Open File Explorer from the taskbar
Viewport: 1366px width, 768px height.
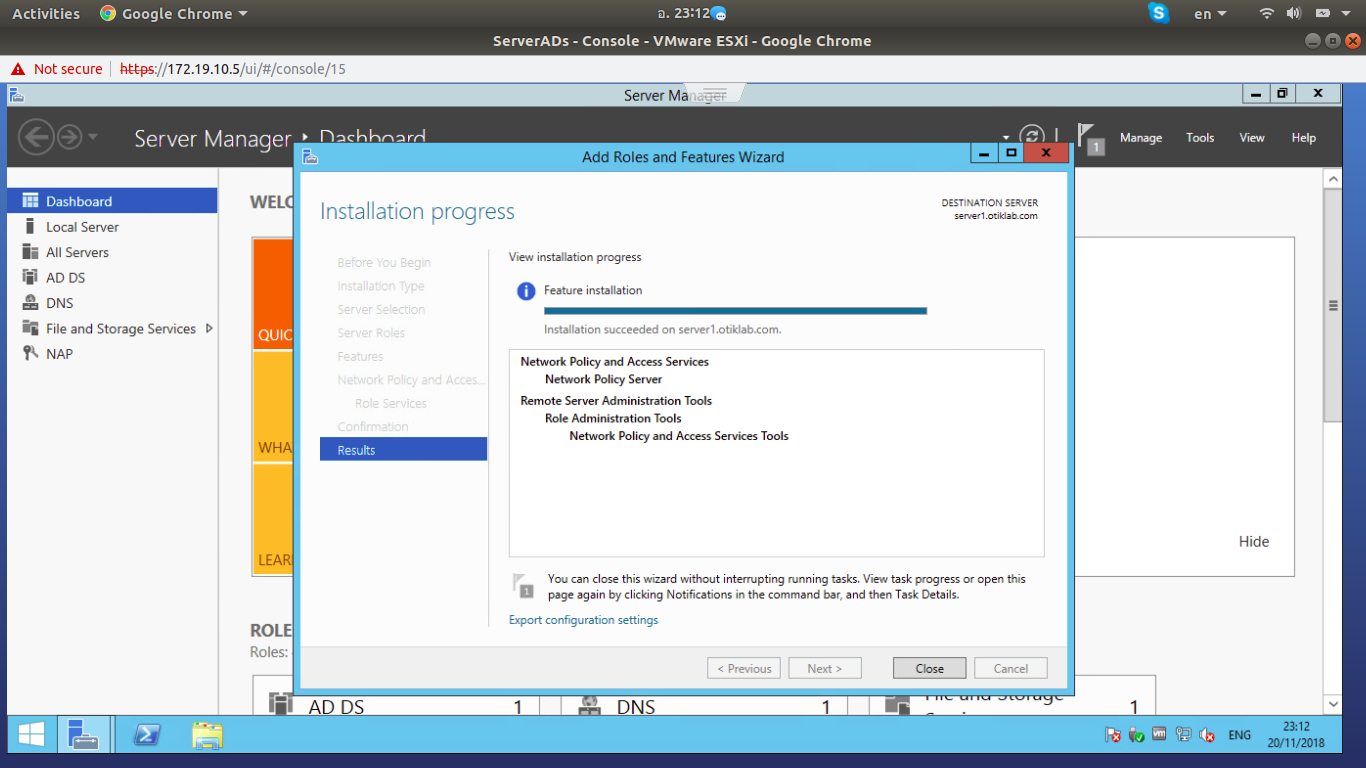pyautogui.click(x=207, y=736)
